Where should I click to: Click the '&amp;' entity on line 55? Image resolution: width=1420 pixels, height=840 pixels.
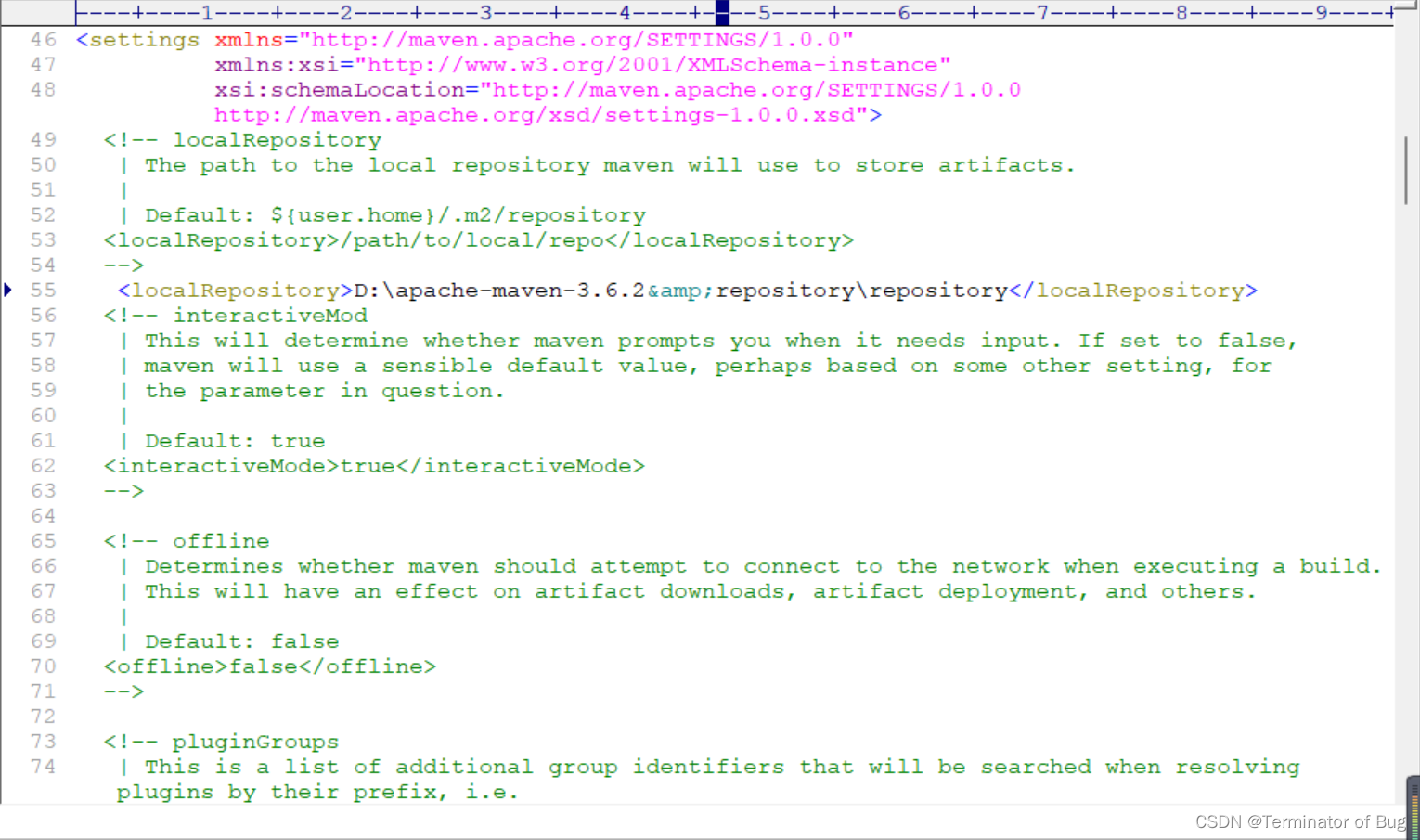pos(680,291)
